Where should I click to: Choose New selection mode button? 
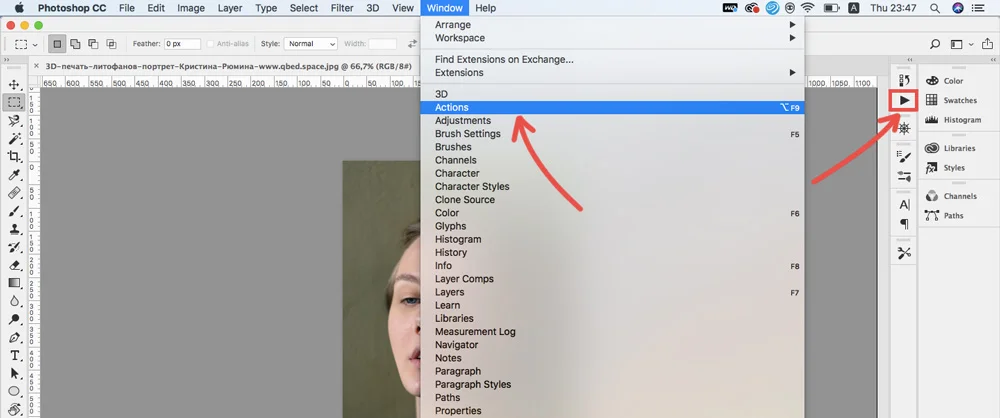click(x=57, y=44)
